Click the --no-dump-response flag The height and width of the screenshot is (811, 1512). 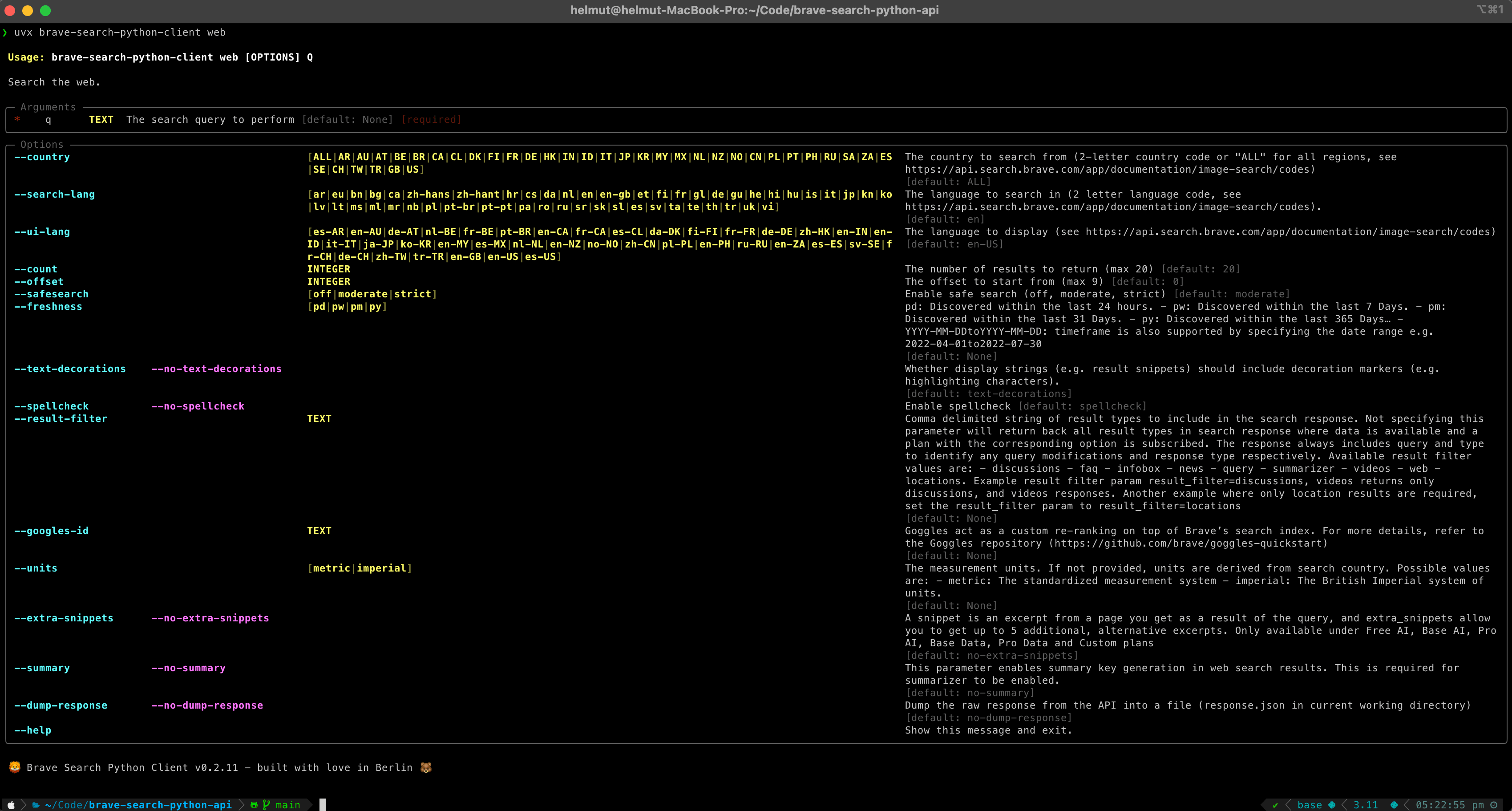click(x=207, y=706)
